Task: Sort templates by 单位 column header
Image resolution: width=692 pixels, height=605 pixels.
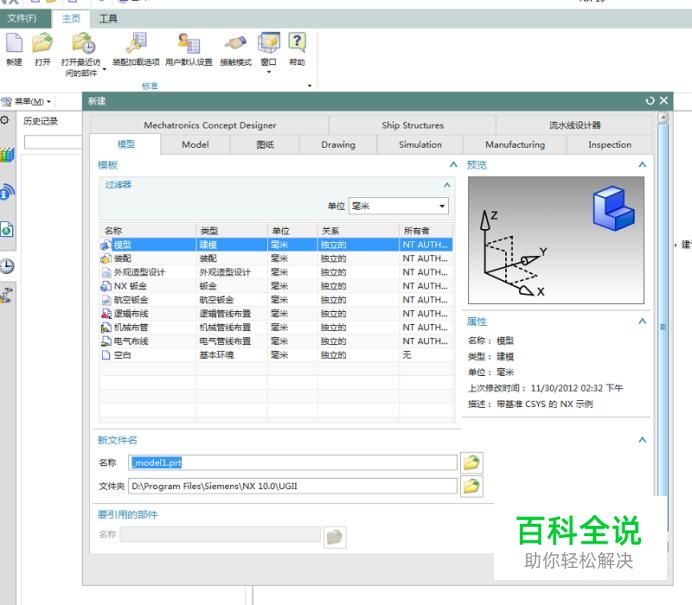Action: click(x=292, y=230)
